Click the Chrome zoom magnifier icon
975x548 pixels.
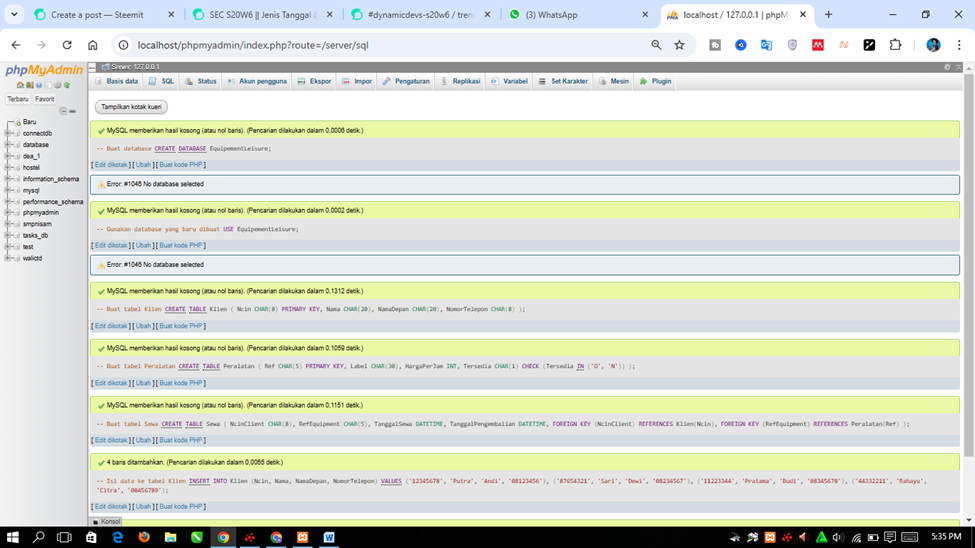click(x=656, y=45)
